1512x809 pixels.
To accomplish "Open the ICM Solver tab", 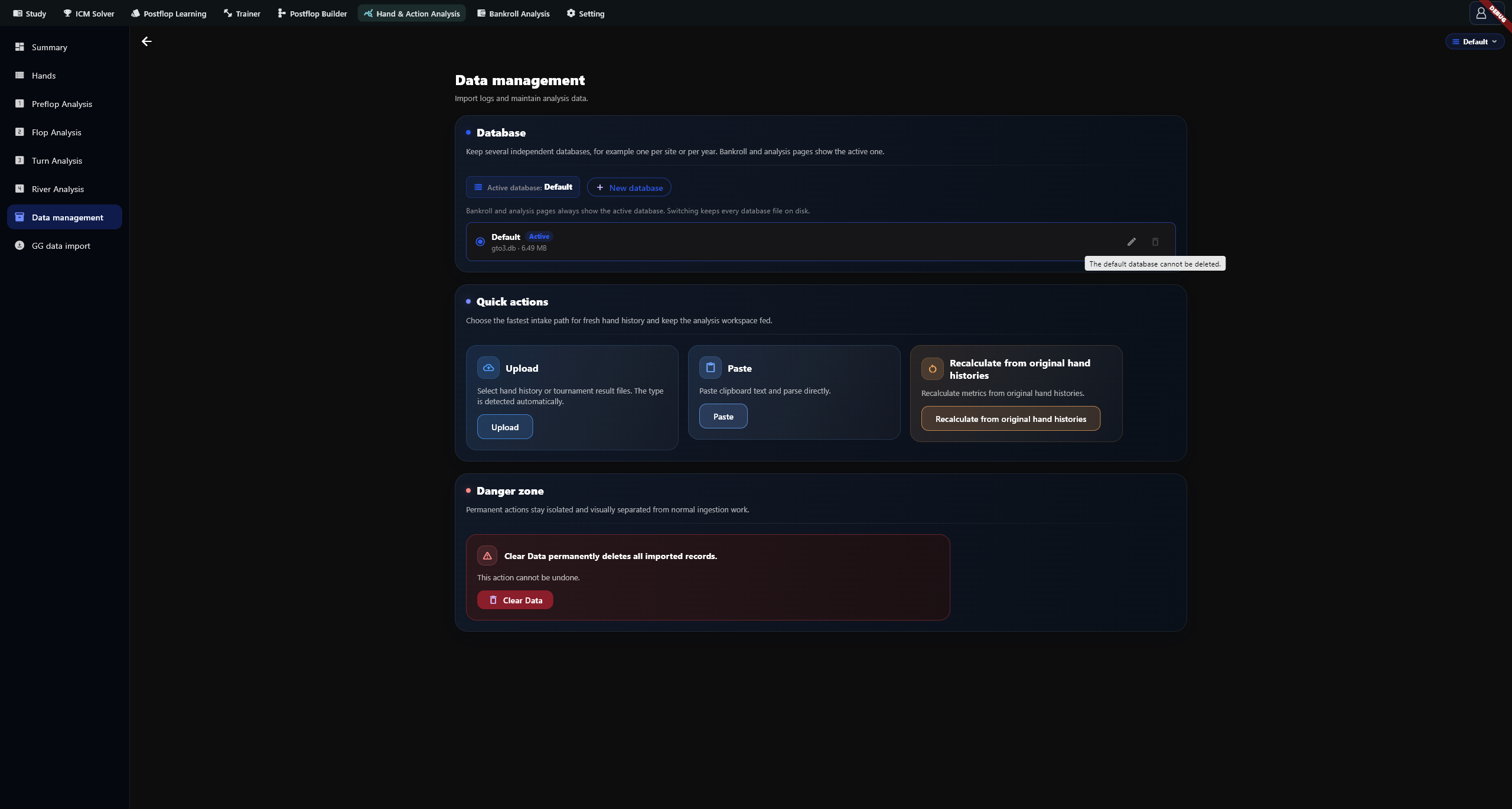I will tap(89, 13).
